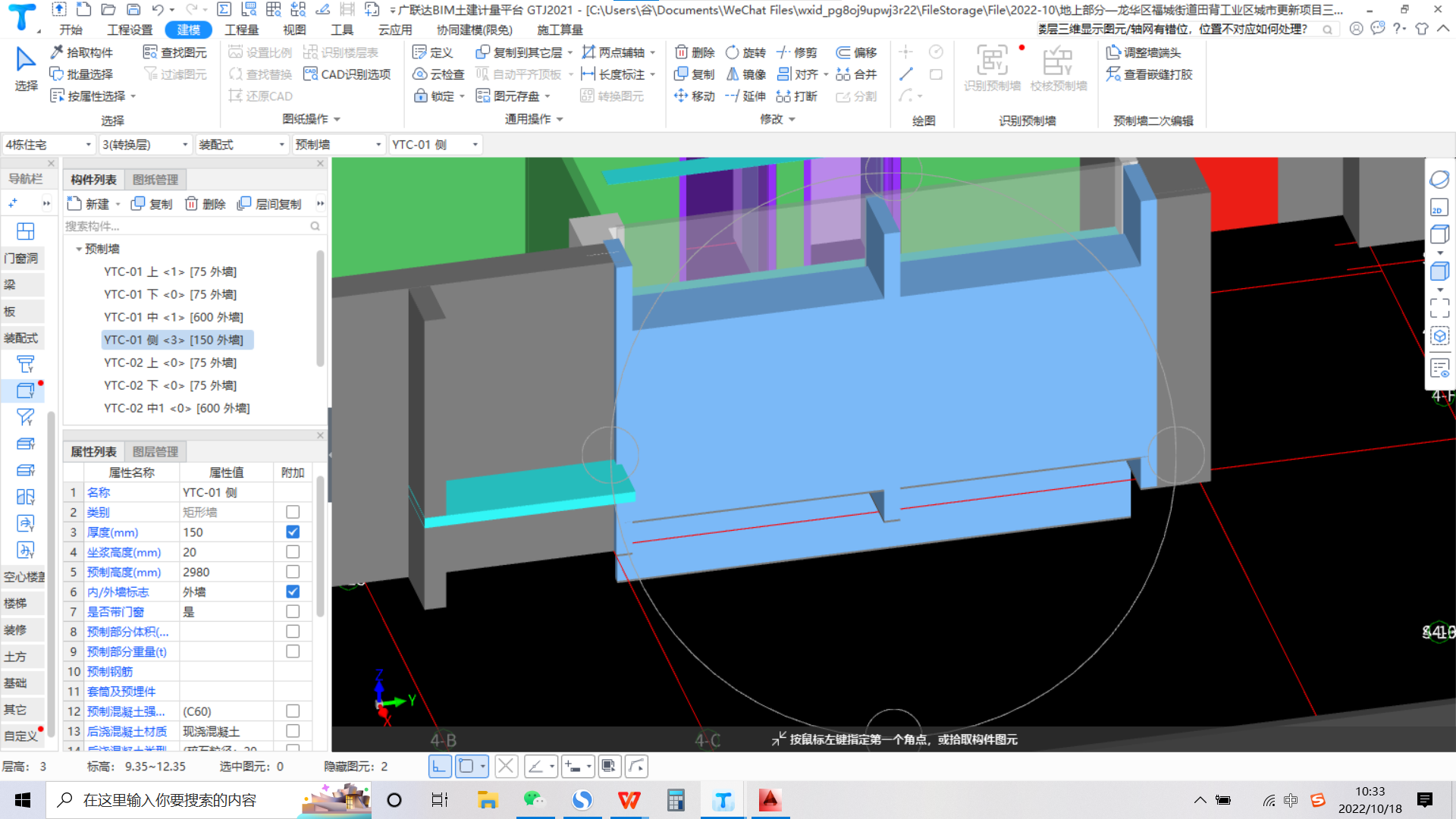The image size is (1456, 819).
Task: Open the 预制墙 component type dropdown
Action: [338, 144]
